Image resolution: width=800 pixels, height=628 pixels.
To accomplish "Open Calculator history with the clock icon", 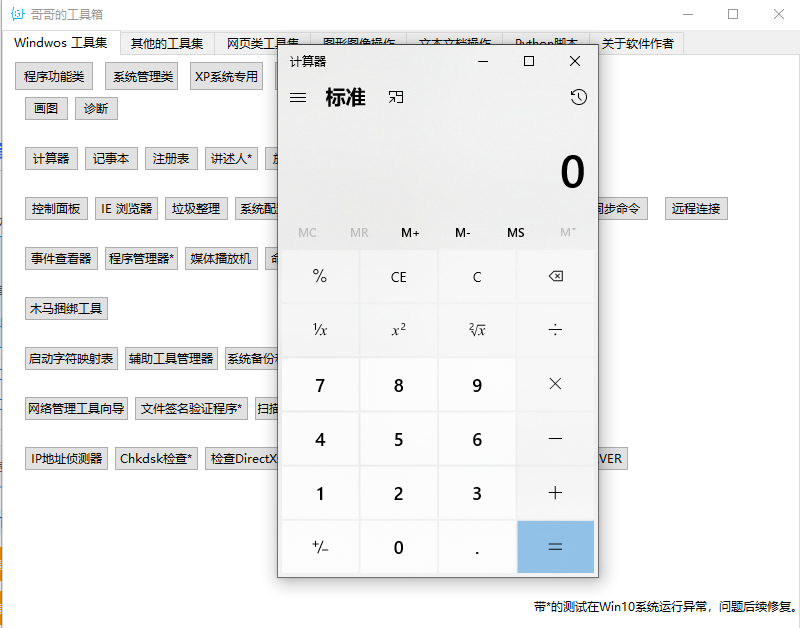I will (x=578, y=97).
